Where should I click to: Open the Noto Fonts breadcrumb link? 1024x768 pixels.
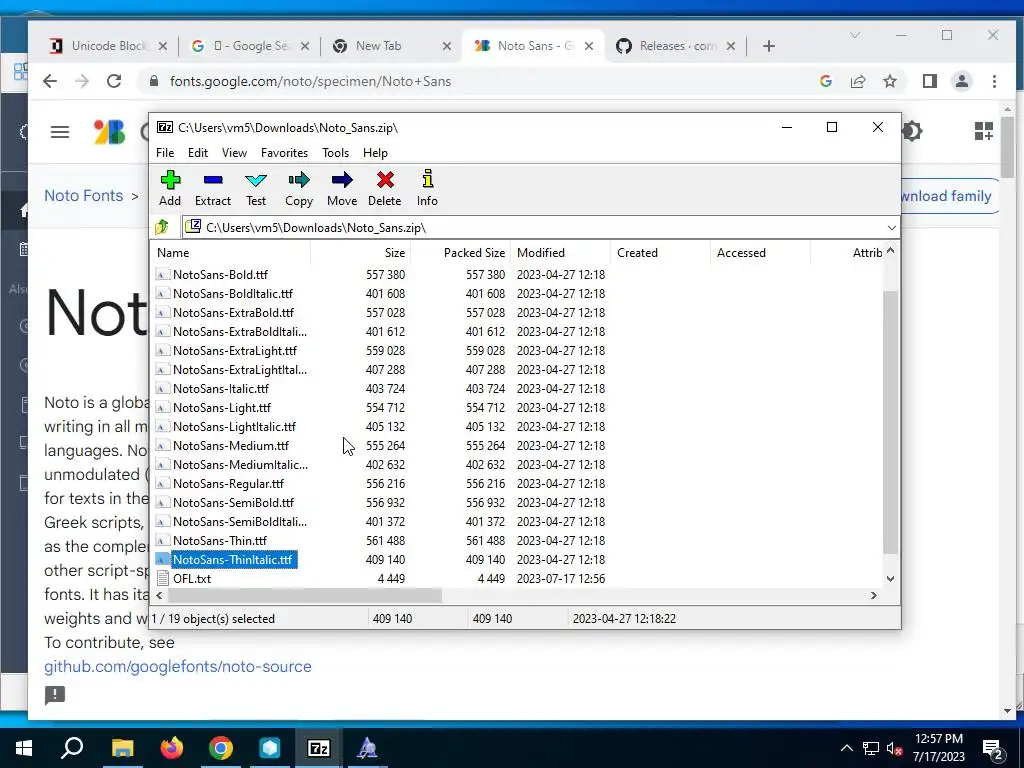pyautogui.click(x=84, y=195)
